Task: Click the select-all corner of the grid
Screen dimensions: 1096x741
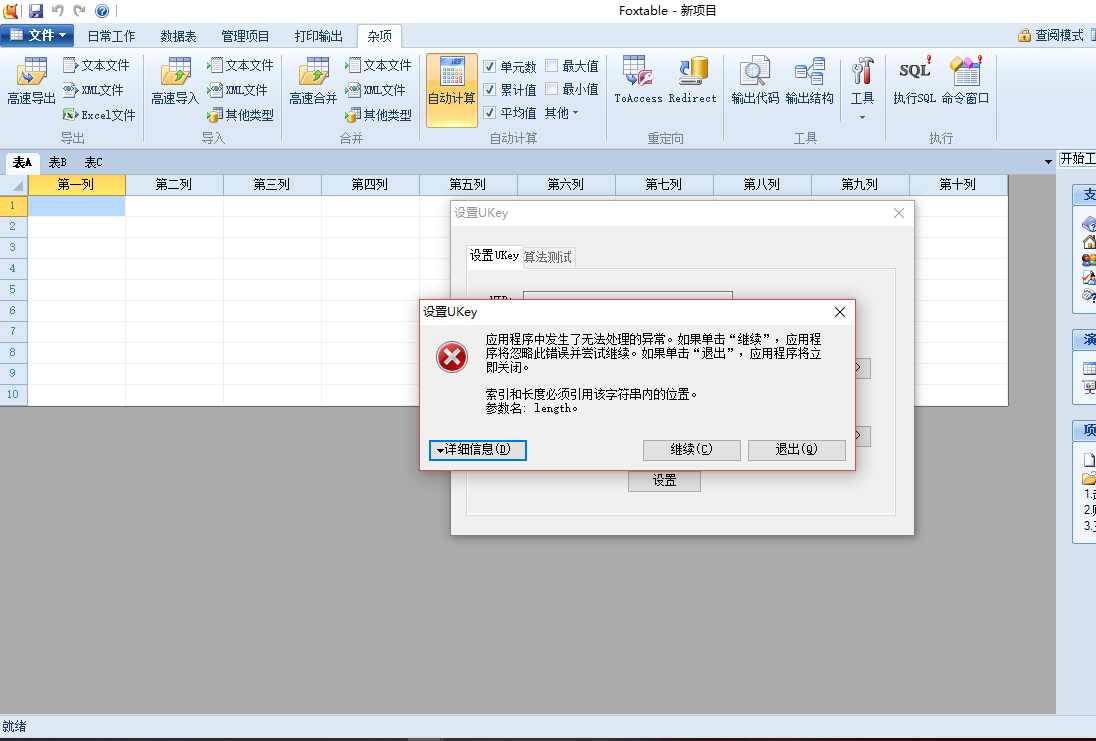Action: coord(14,185)
